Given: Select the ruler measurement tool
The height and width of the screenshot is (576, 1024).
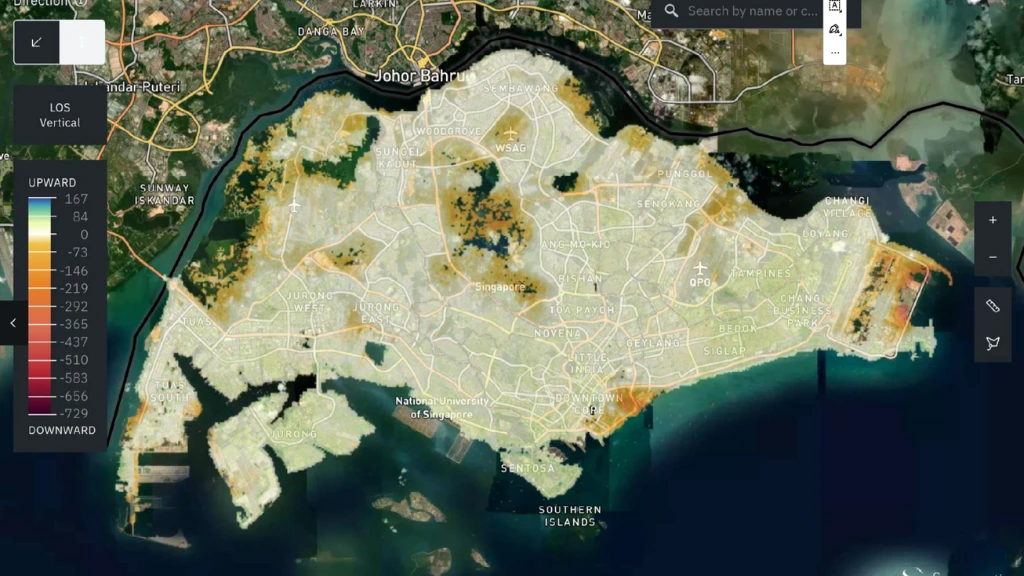Looking at the screenshot, I should click(x=992, y=306).
